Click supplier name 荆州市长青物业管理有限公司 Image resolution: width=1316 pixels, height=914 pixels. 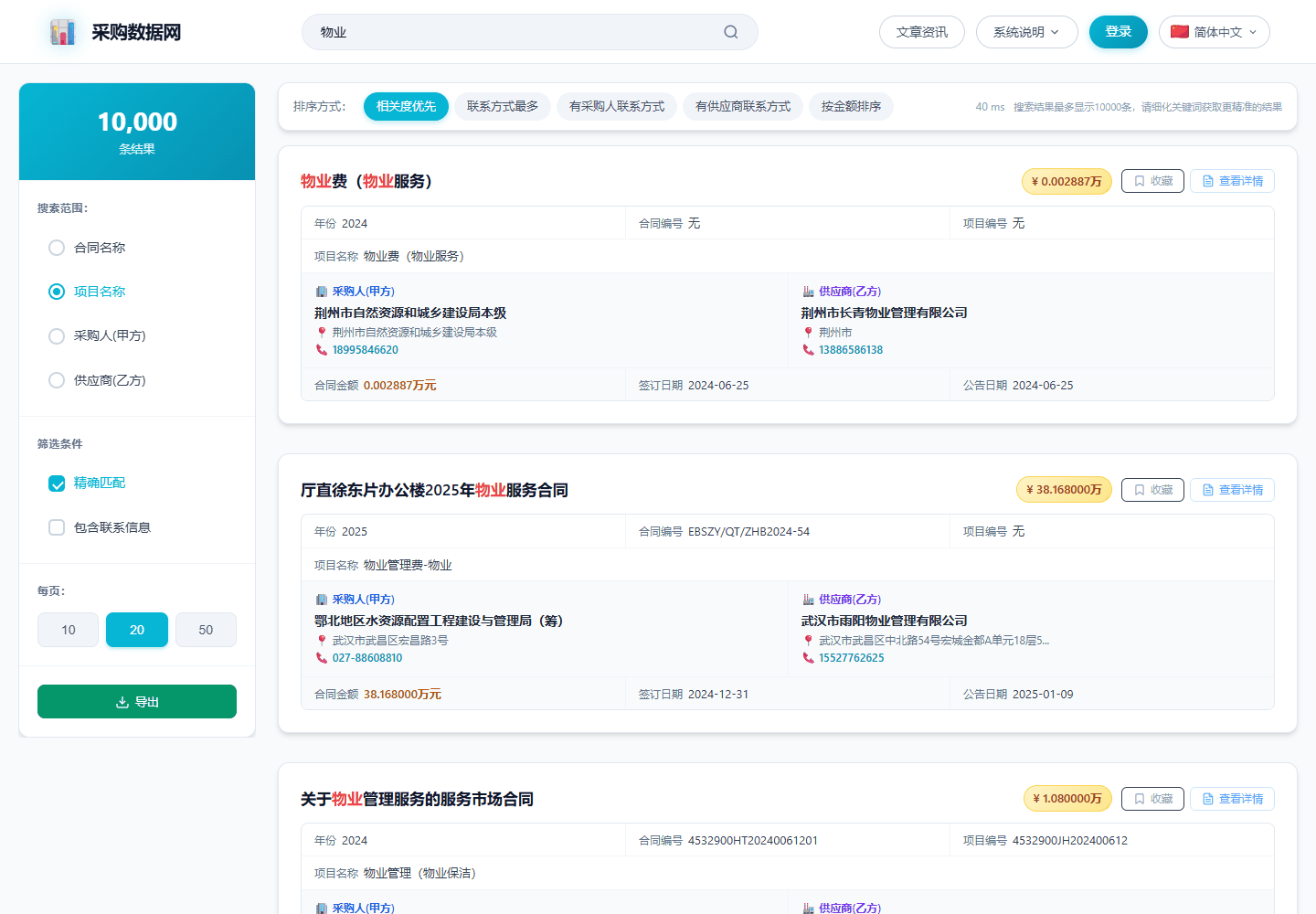pyautogui.click(x=884, y=313)
